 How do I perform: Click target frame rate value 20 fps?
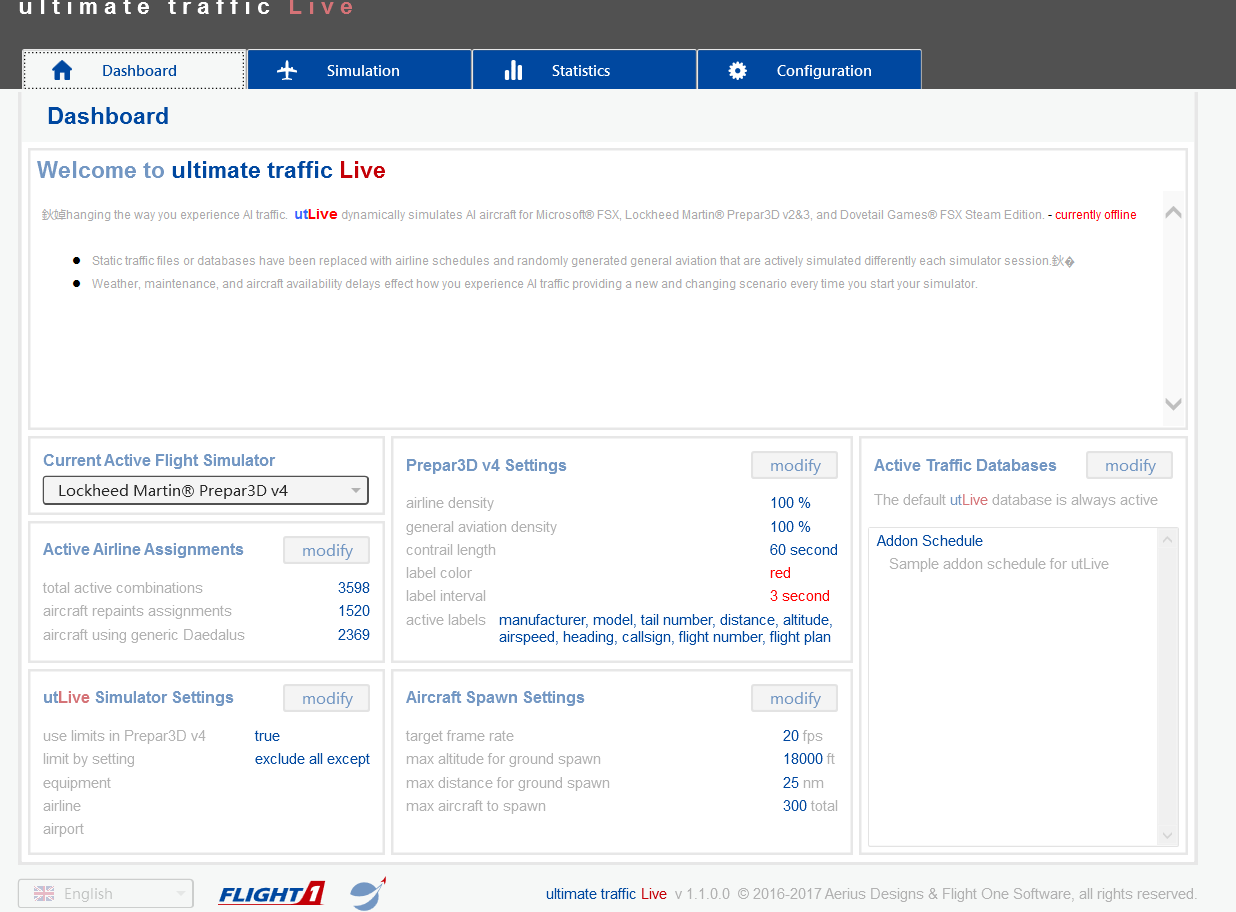point(804,736)
